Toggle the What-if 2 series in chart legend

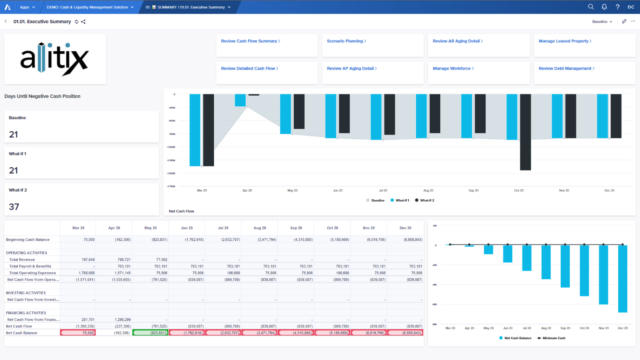click(425, 200)
